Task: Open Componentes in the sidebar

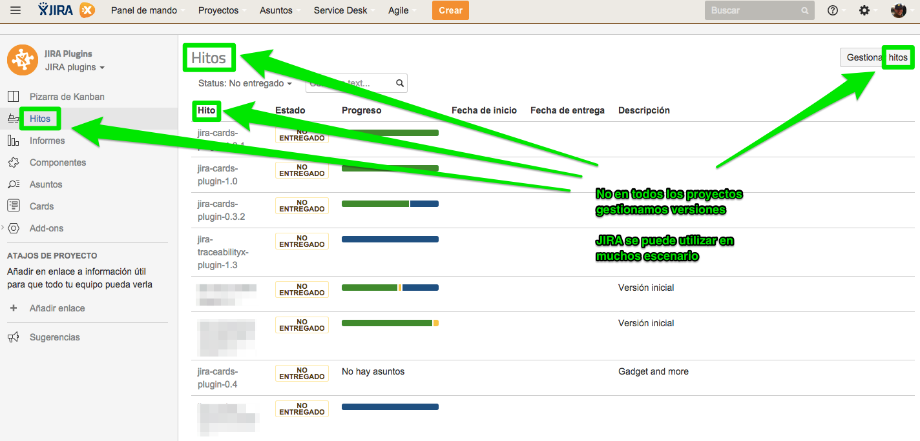Action: point(58,162)
